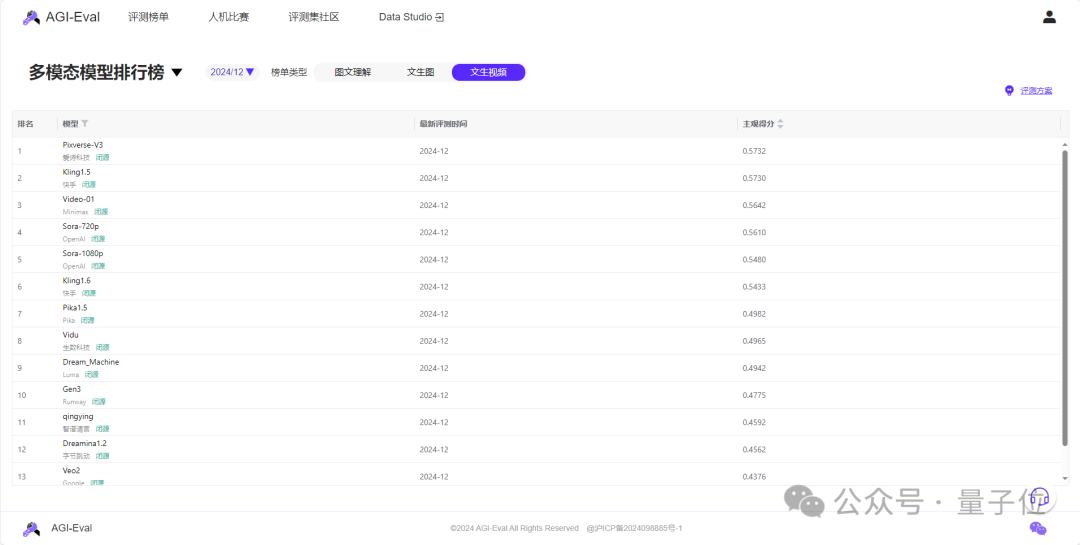Select the qingying model name
Screen dimensions: 1080x545
pyautogui.click(x=78, y=417)
